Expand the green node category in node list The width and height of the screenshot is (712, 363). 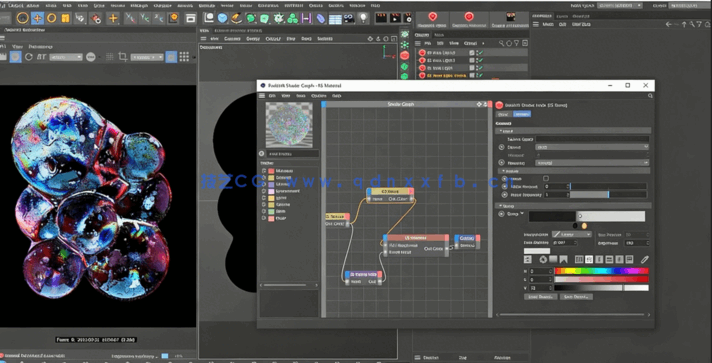[x=264, y=212]
